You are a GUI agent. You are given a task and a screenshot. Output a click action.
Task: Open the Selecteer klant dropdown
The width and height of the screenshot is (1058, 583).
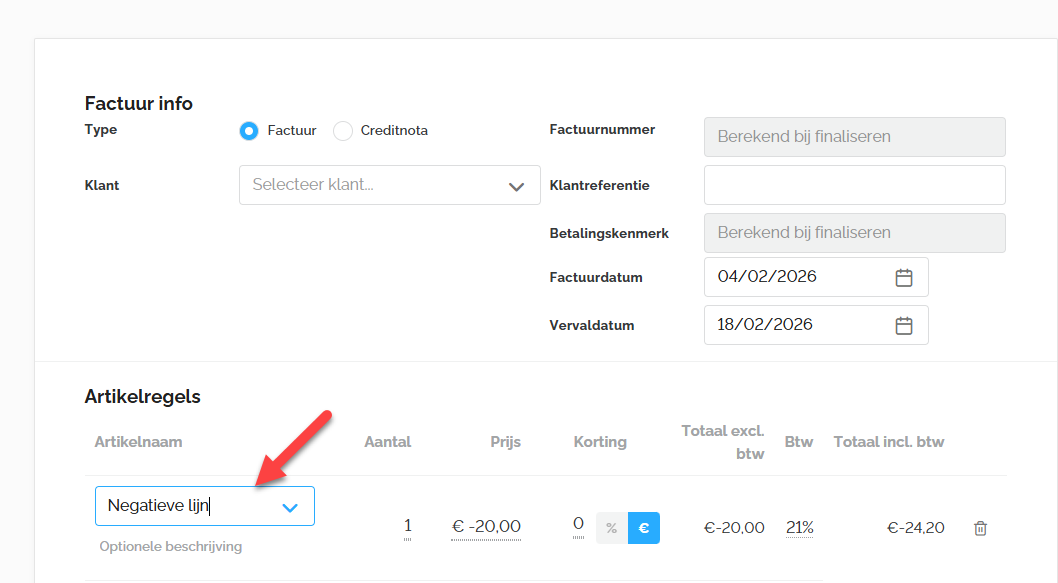pyautogui.click(x=389, y=185)
